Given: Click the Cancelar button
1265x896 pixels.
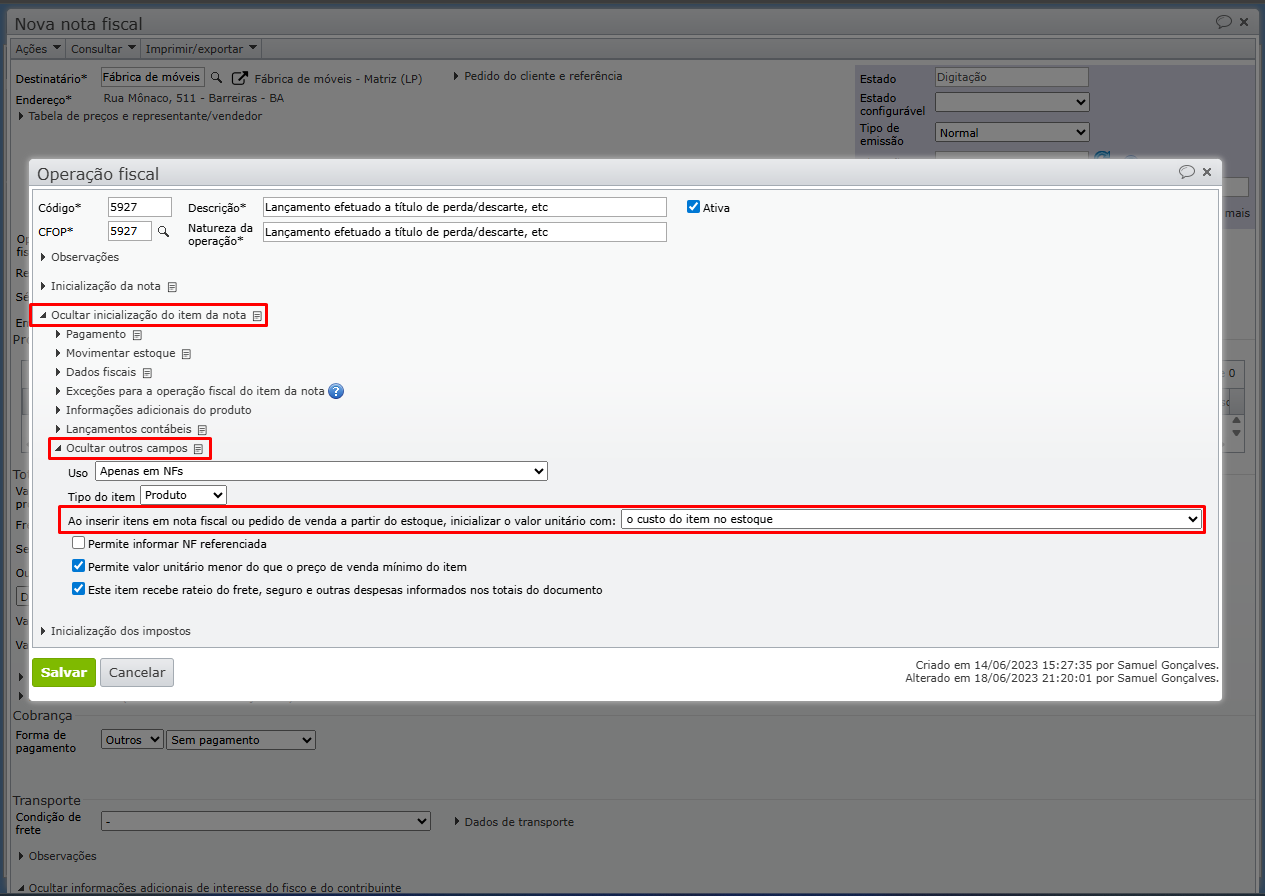Looking at the screenshot, I should [137, 673].
